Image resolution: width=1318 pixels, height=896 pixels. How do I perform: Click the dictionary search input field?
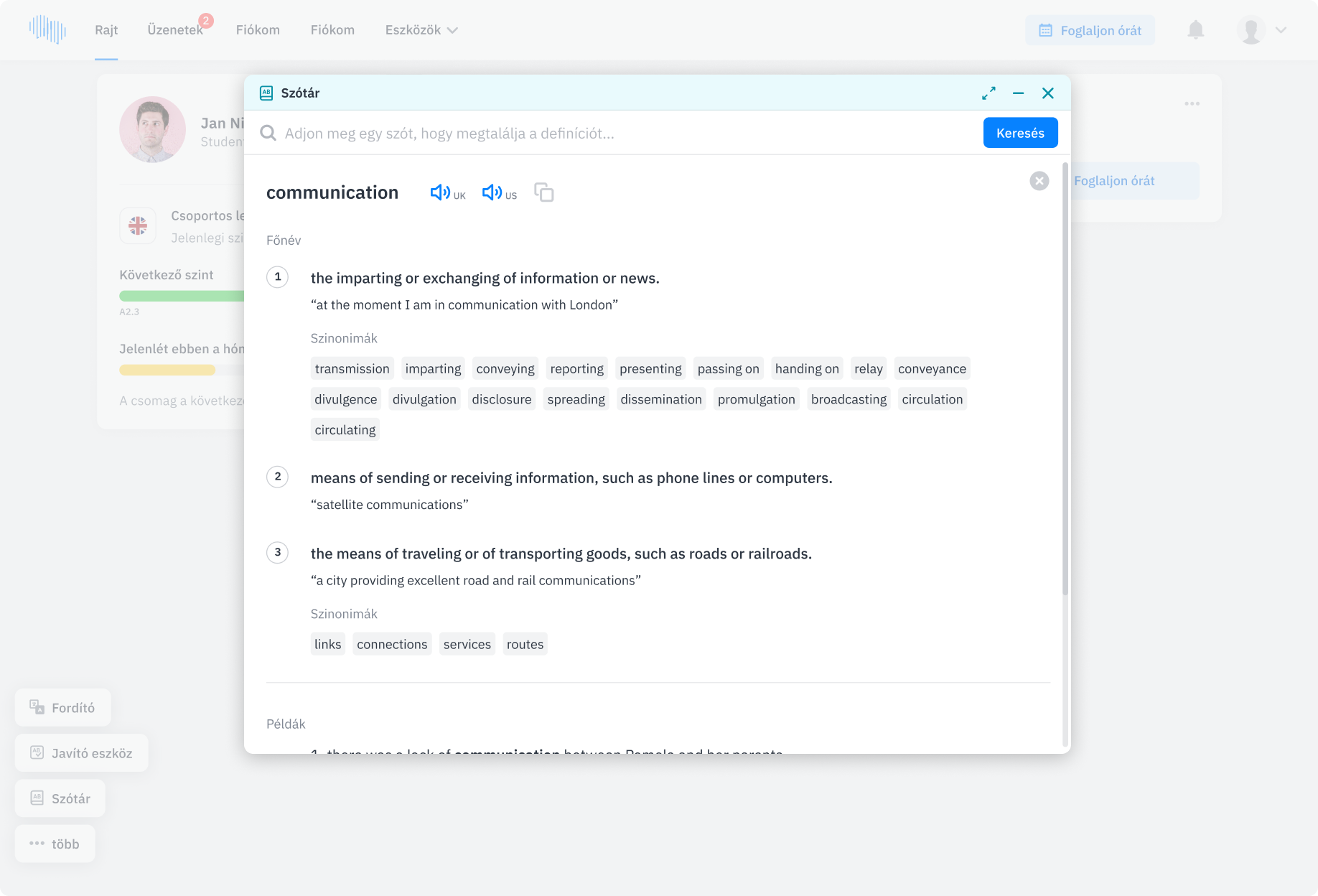pos(617,134)
